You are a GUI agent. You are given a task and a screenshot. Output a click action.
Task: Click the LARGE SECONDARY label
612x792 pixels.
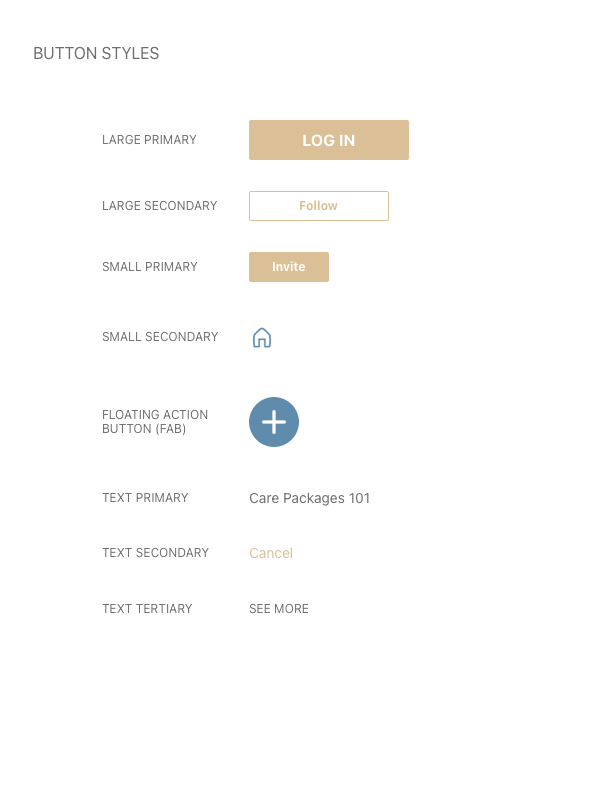pos(160,206)
